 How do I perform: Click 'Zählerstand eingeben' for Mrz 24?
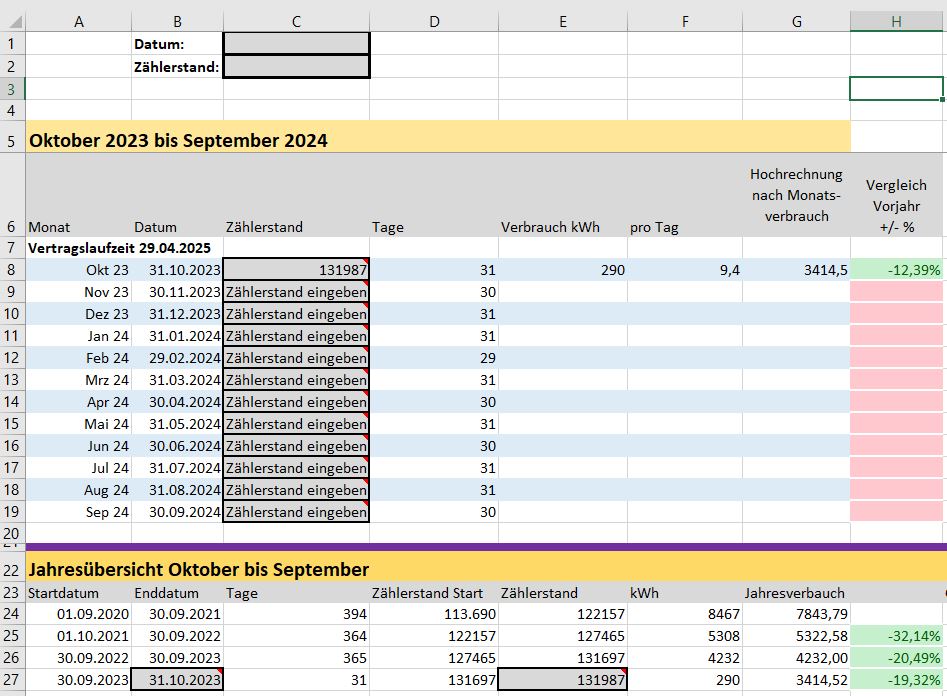coord(297,380)
